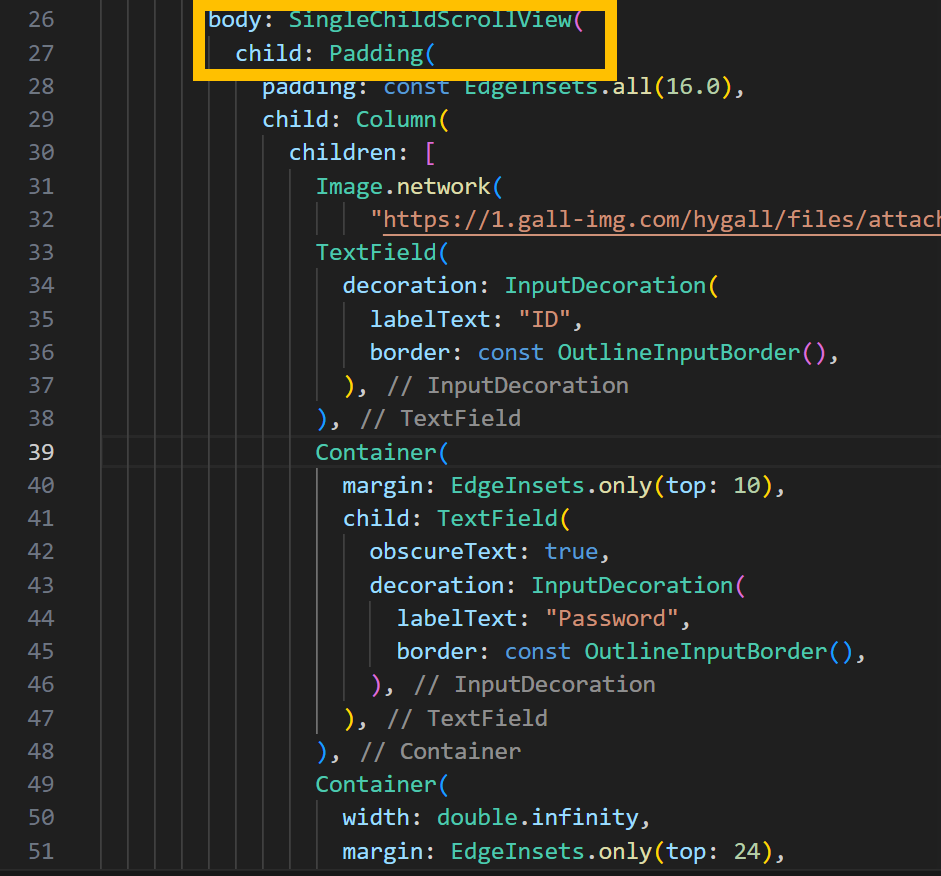This screenshot has width=941, height=876.
Task: Click line number 47 in the gutter
Action: (x=41, y=718)
